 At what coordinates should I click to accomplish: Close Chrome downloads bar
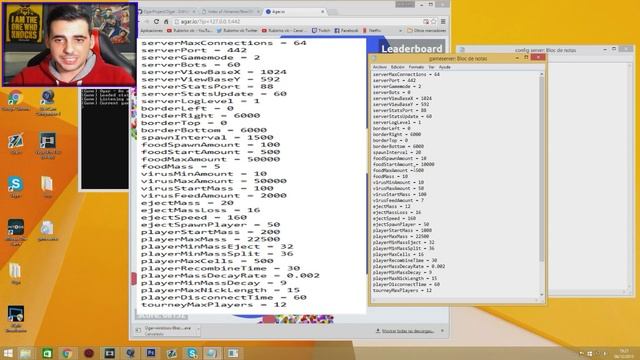coord(443,331)
